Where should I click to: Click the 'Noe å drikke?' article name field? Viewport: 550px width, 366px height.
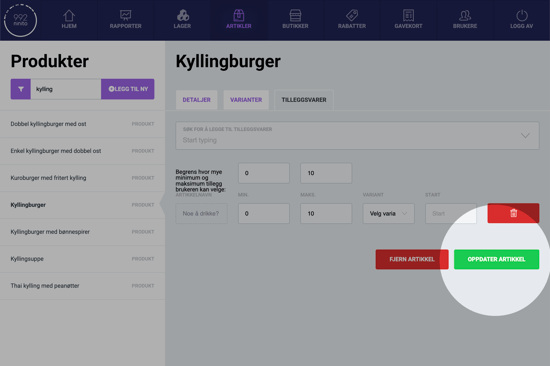[201, 213]
